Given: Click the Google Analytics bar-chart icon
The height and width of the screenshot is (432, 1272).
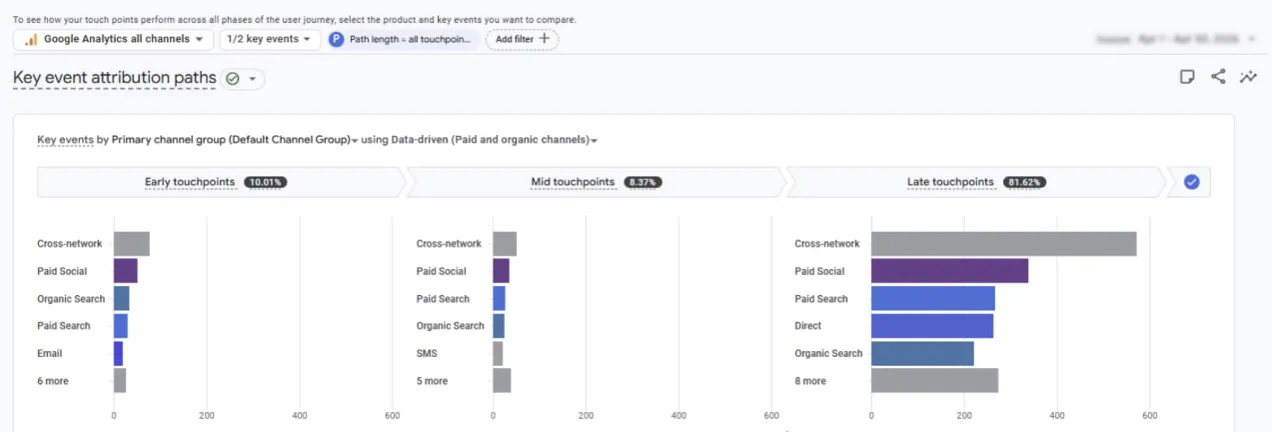Looking at the screenshot, I should pyautogui.click(x=31, y=39).
